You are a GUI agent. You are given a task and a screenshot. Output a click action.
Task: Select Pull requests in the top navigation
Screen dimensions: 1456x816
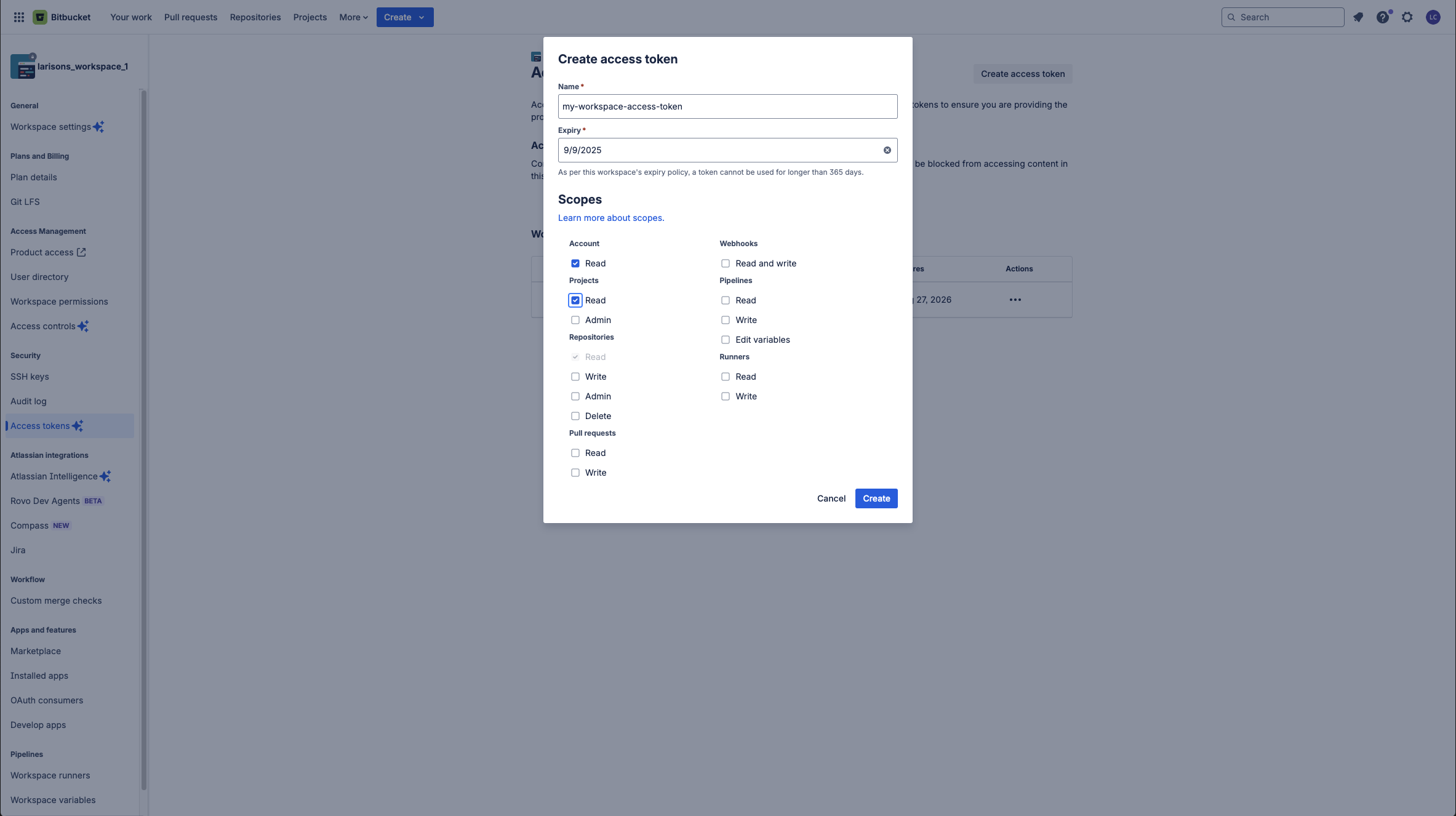(x=191, y=17)
